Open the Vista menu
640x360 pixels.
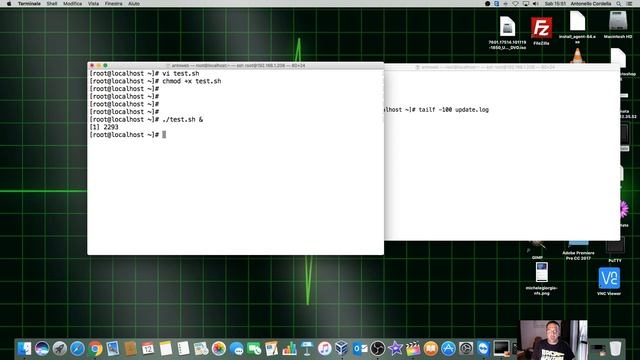coord(93,3)
